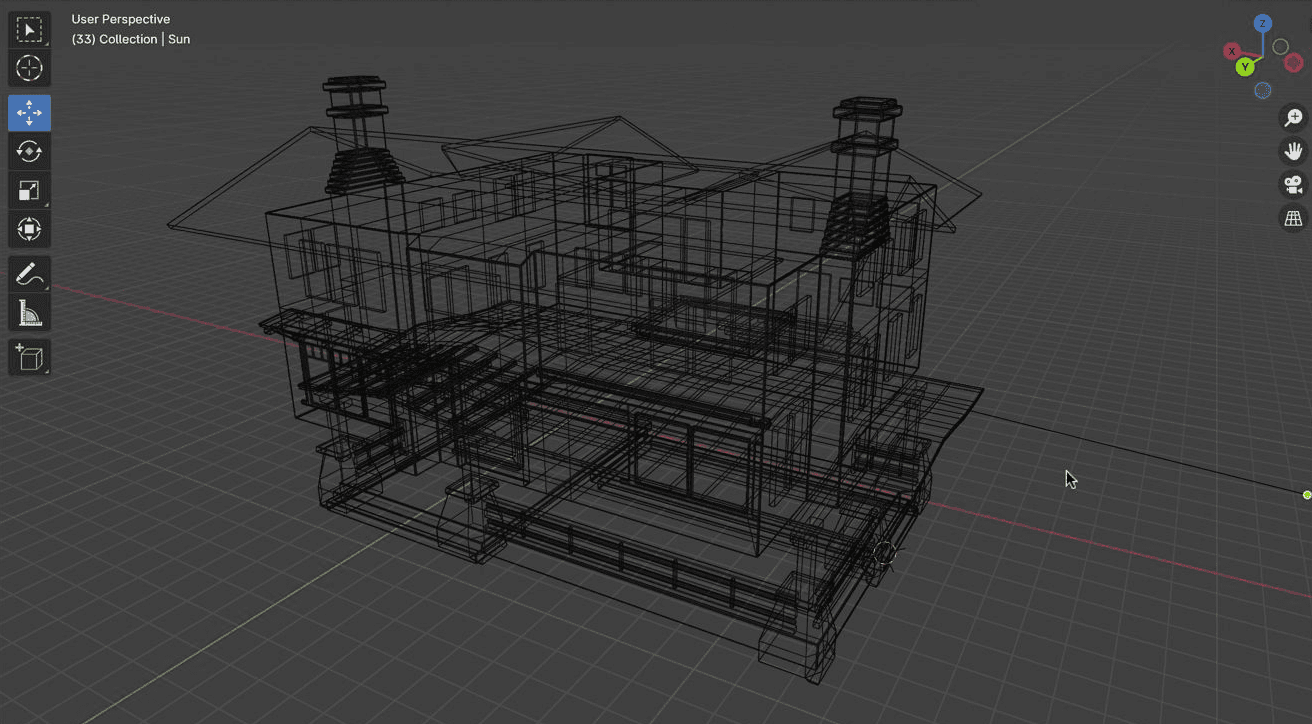This screenshot has height=724, width=1312.
Task: Click the '(33) Collection | Sun' label
Action: 131,39
